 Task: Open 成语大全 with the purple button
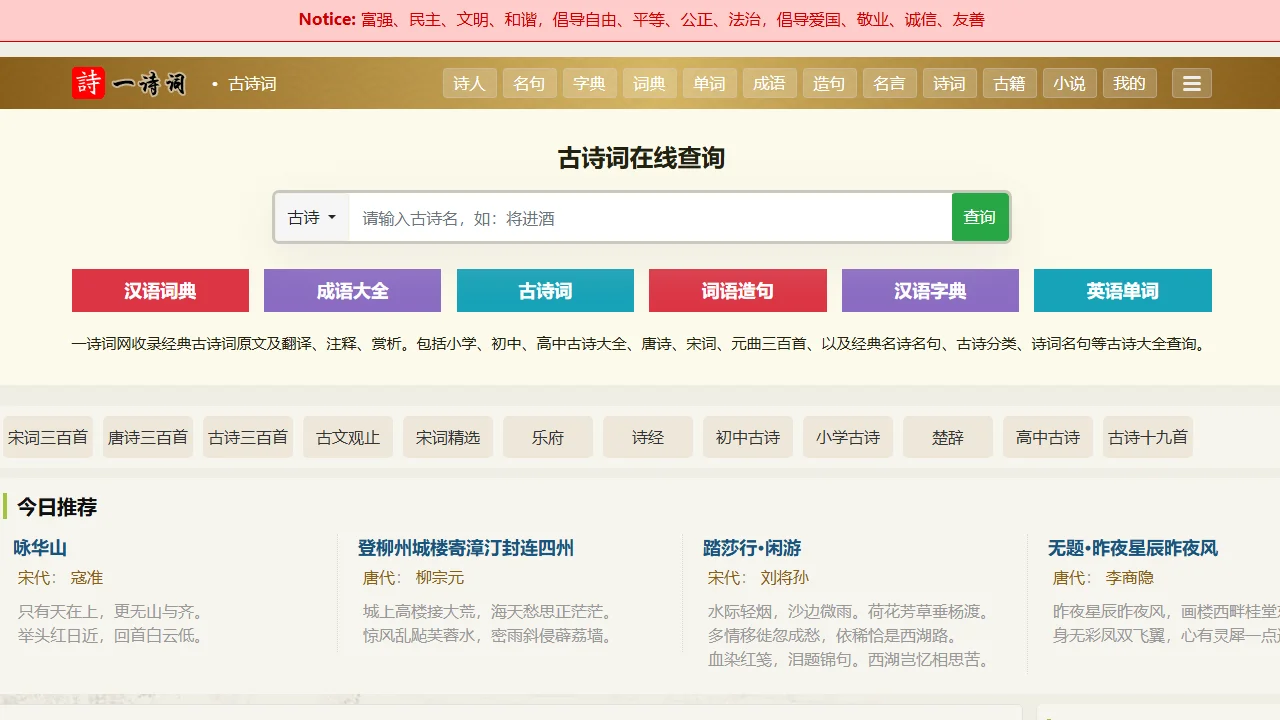coord(352,290)
